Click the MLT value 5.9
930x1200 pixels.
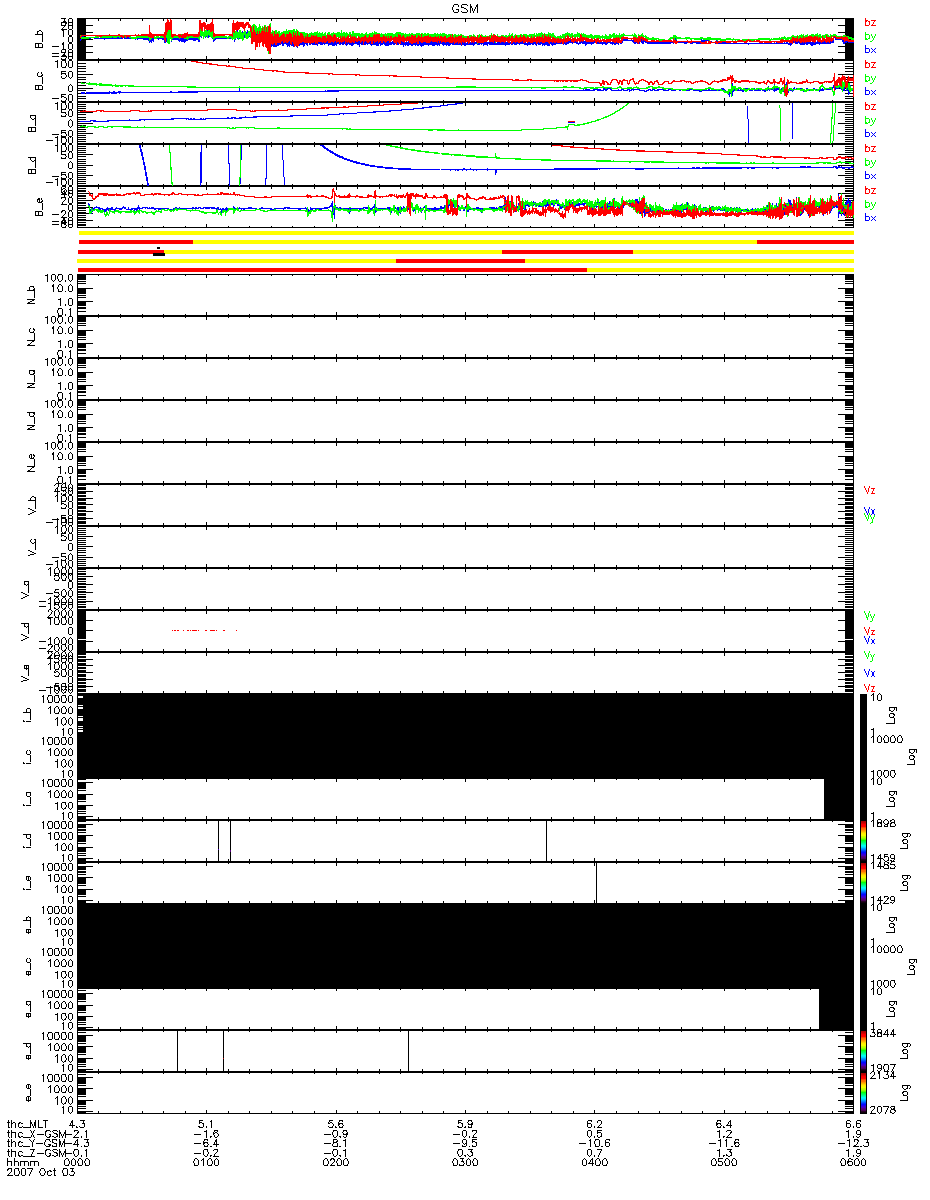(466, 1123)
